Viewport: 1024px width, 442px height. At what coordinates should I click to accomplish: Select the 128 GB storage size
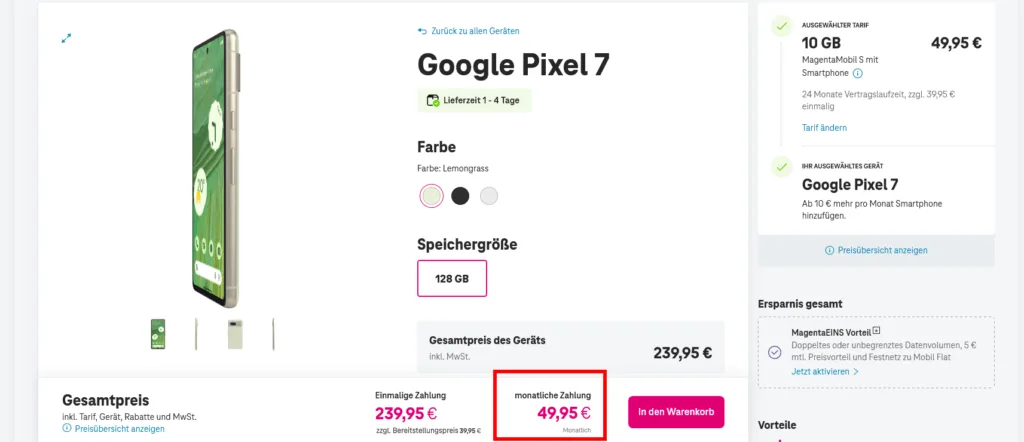click(x=452, y=279)
